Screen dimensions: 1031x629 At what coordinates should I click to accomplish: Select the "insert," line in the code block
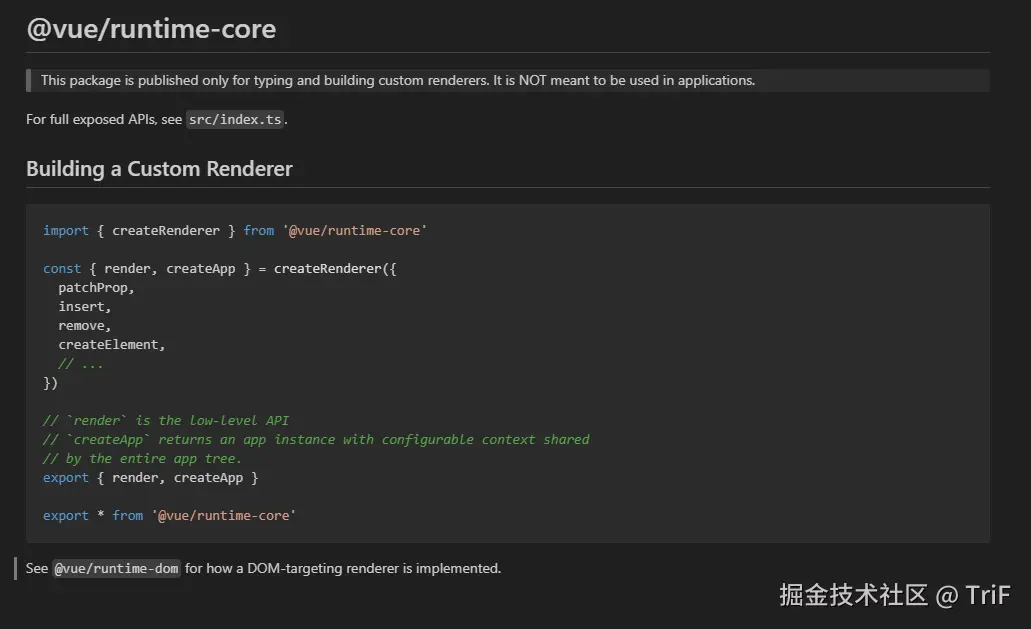pos(85,307)
